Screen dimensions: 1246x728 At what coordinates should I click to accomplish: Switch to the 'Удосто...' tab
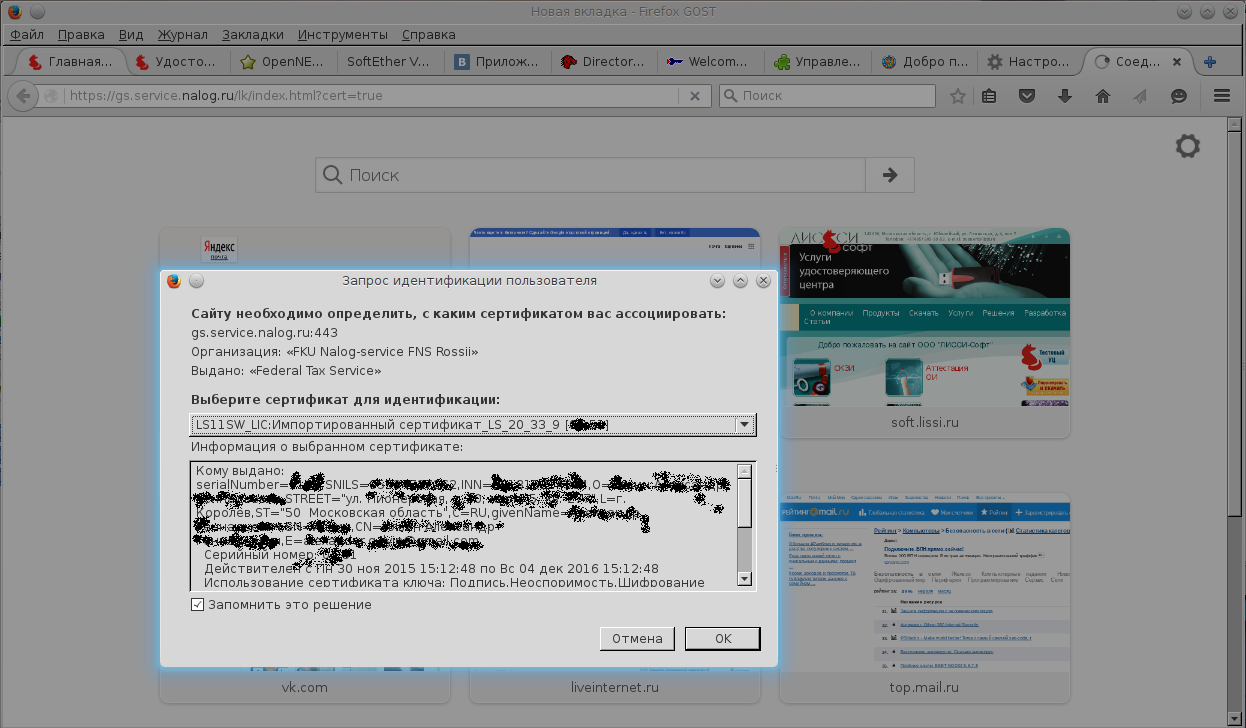tap(177, 62)
